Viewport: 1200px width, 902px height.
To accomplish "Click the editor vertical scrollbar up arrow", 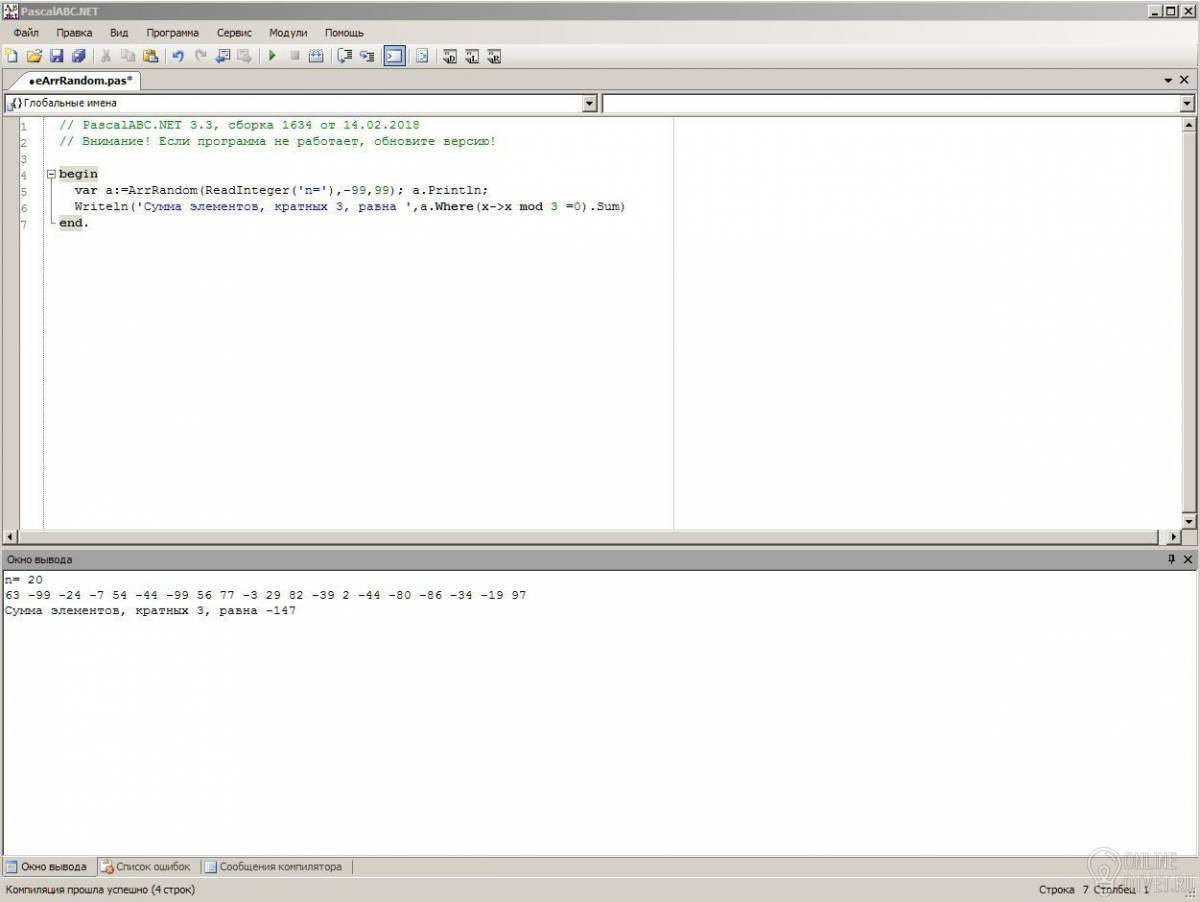I will click(x=1188, y=125).
